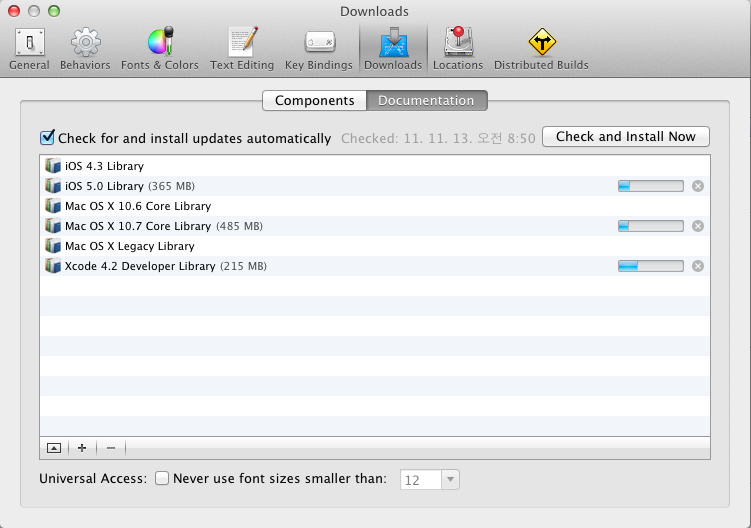This screenshot has height=528, width=751.
Task: Remove documentation set with minus button
Action: tap(111, 448)
